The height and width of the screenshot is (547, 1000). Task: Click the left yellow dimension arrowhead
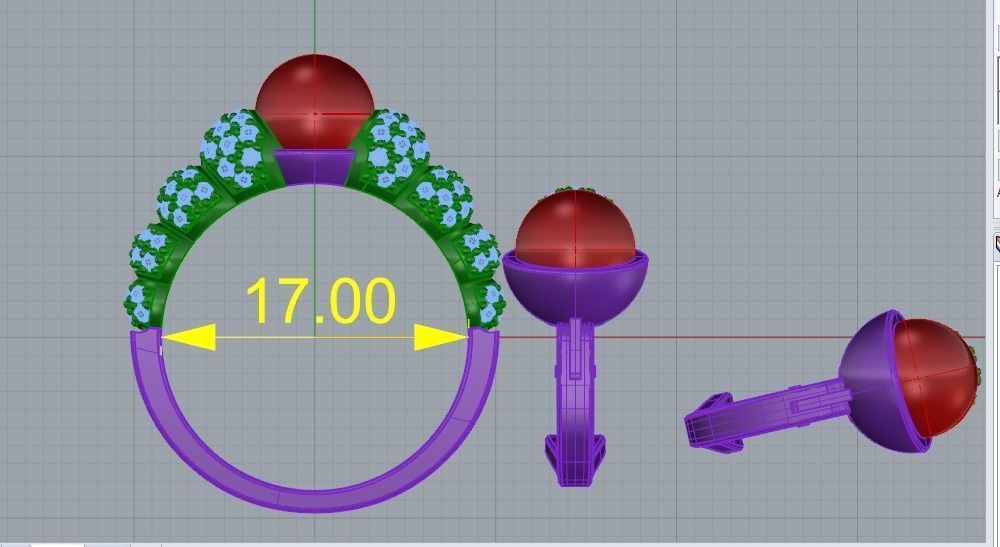coord(189,337)
